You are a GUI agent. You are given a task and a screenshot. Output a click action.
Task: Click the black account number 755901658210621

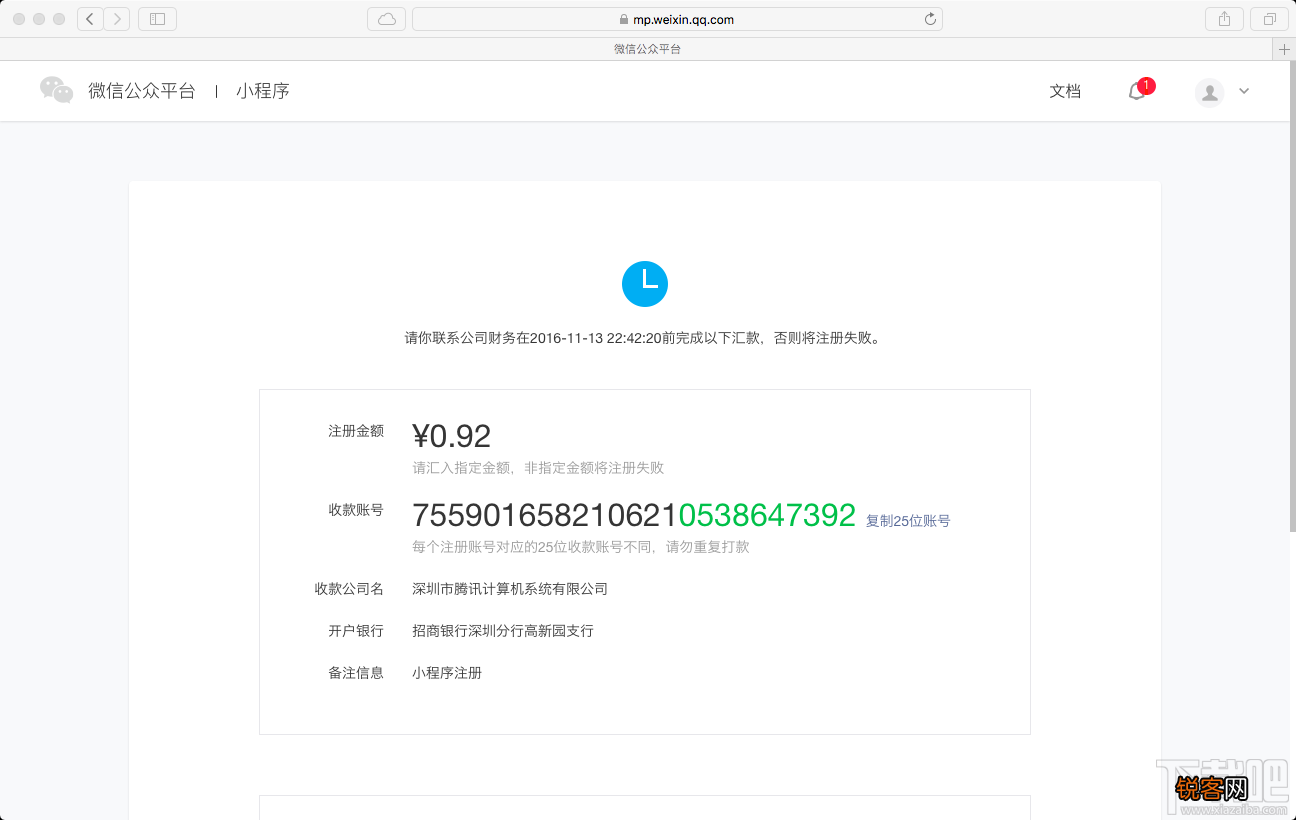(545, 515)
